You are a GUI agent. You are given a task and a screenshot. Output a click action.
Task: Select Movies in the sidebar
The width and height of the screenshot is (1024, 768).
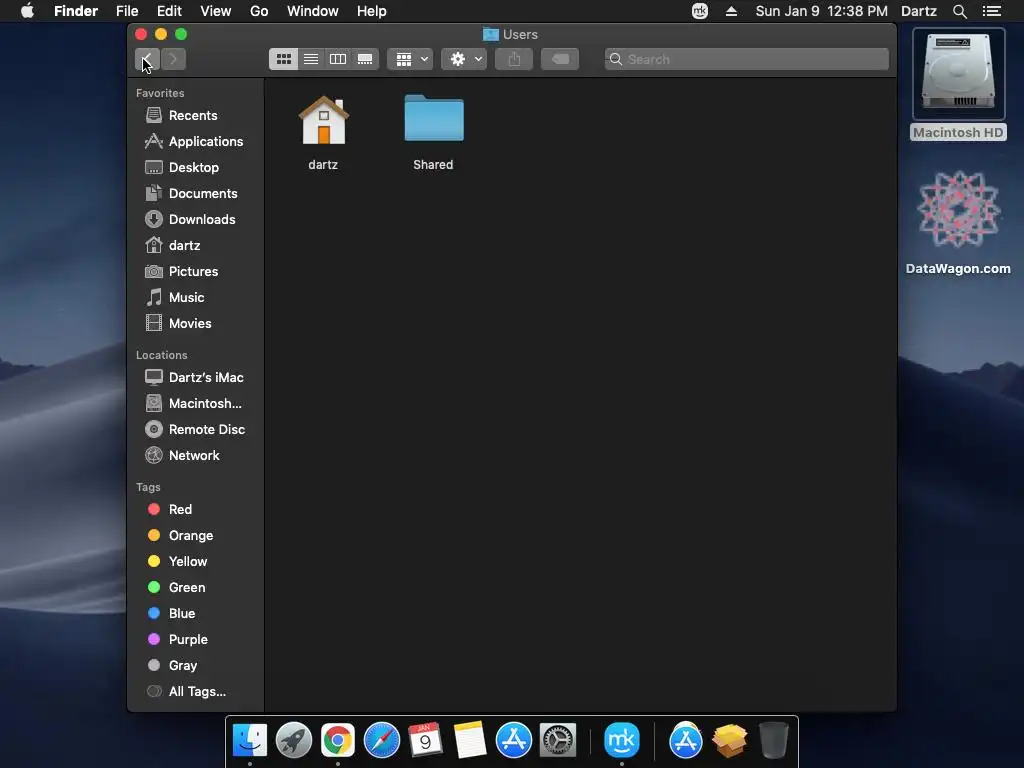(196, 324)
